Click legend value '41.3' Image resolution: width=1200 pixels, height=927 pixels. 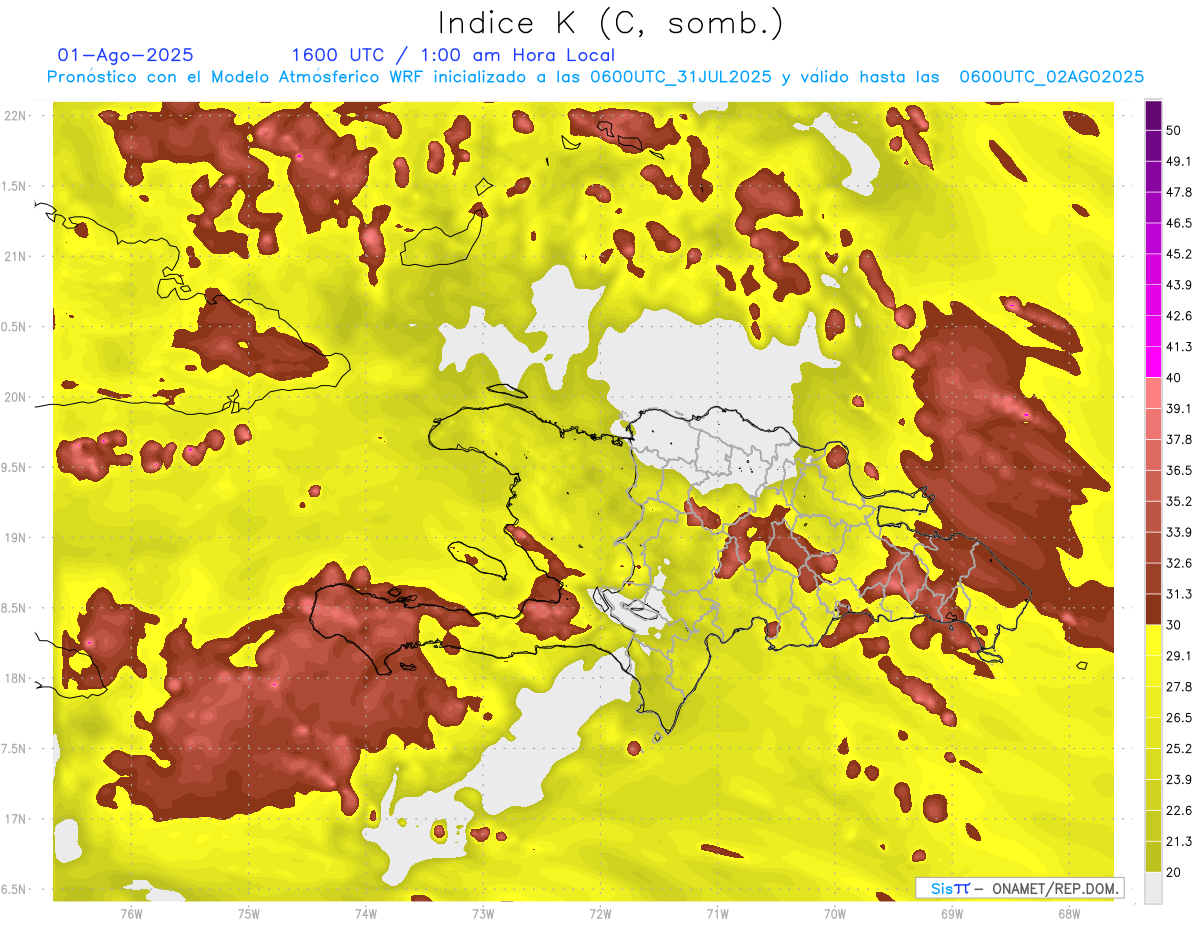pyautogui.click(x=1177, y=347)
